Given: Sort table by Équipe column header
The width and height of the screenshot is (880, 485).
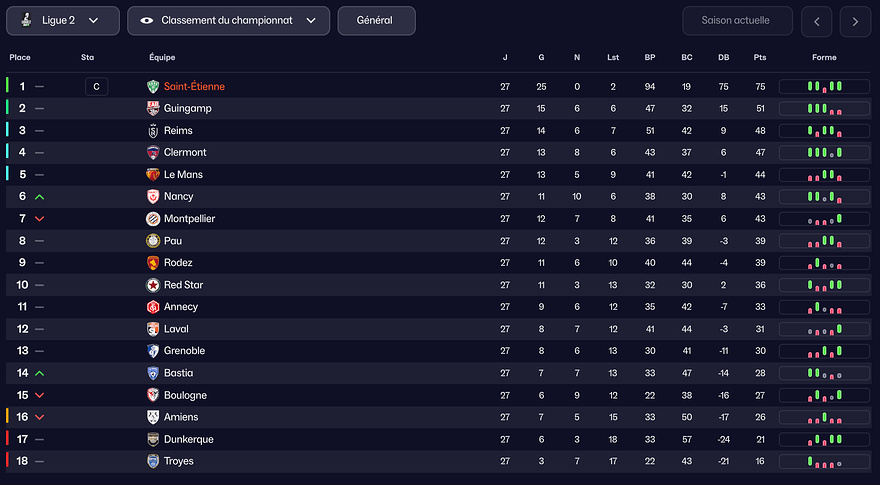Looking at the screenshot, I should (162, 58).
